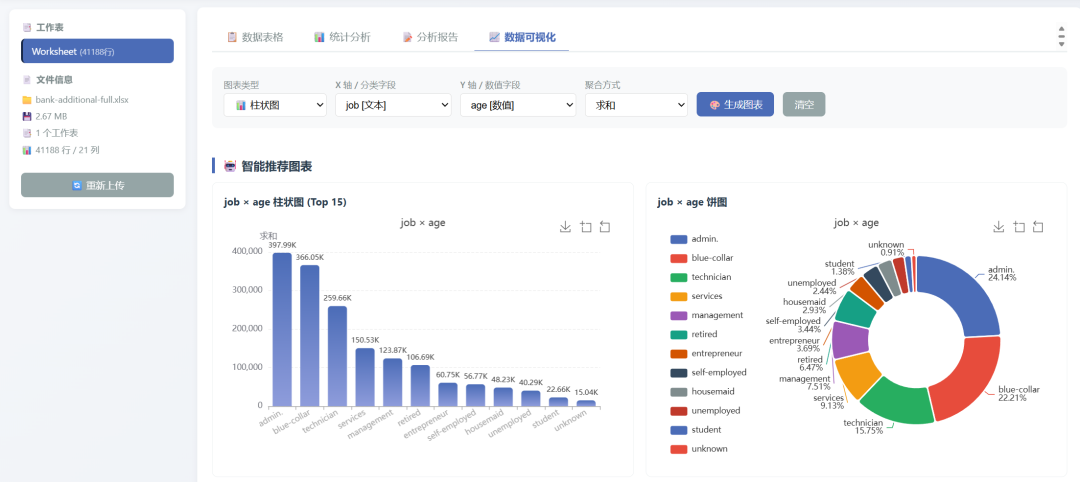Open the Y 轴 dropdown showing age [数值]
Viewport: 1080px width, 482px height.
518,105
